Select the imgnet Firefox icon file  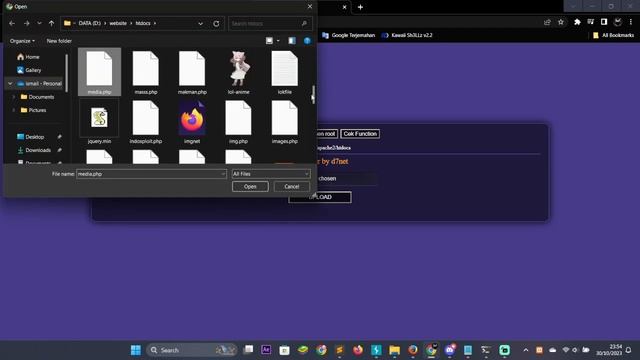click(192, 122)
